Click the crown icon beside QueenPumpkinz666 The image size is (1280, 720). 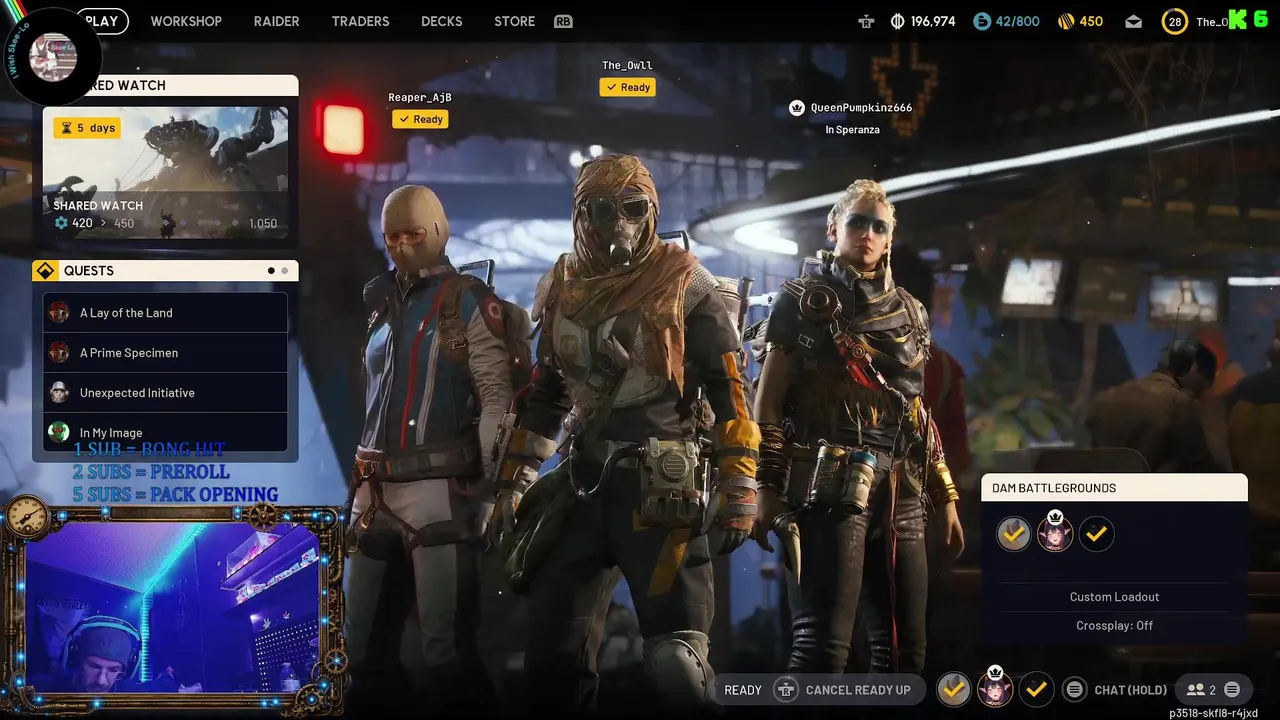coord(797,108)
